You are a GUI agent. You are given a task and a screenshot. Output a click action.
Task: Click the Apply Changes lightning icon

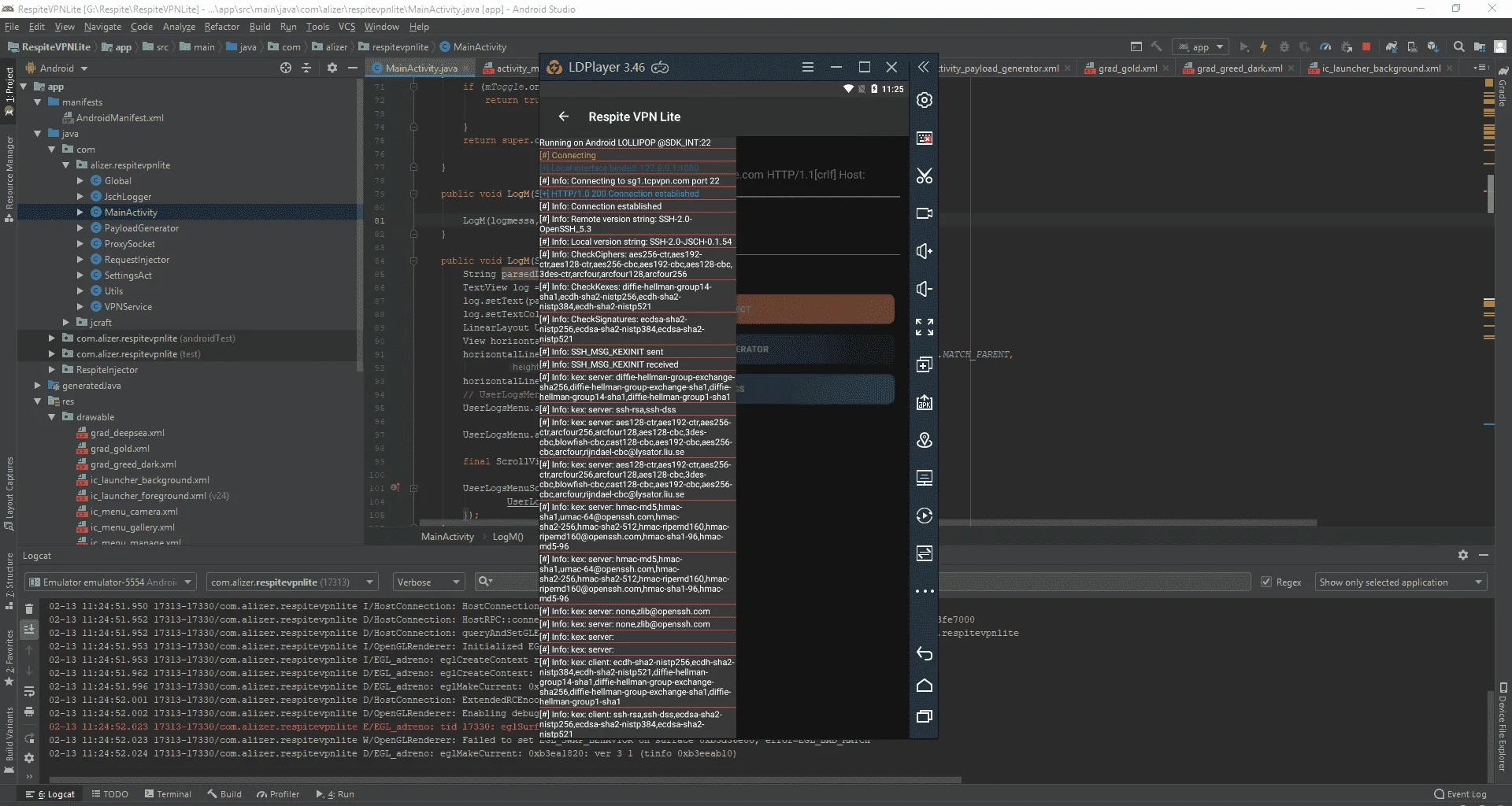coord(1263,46)
